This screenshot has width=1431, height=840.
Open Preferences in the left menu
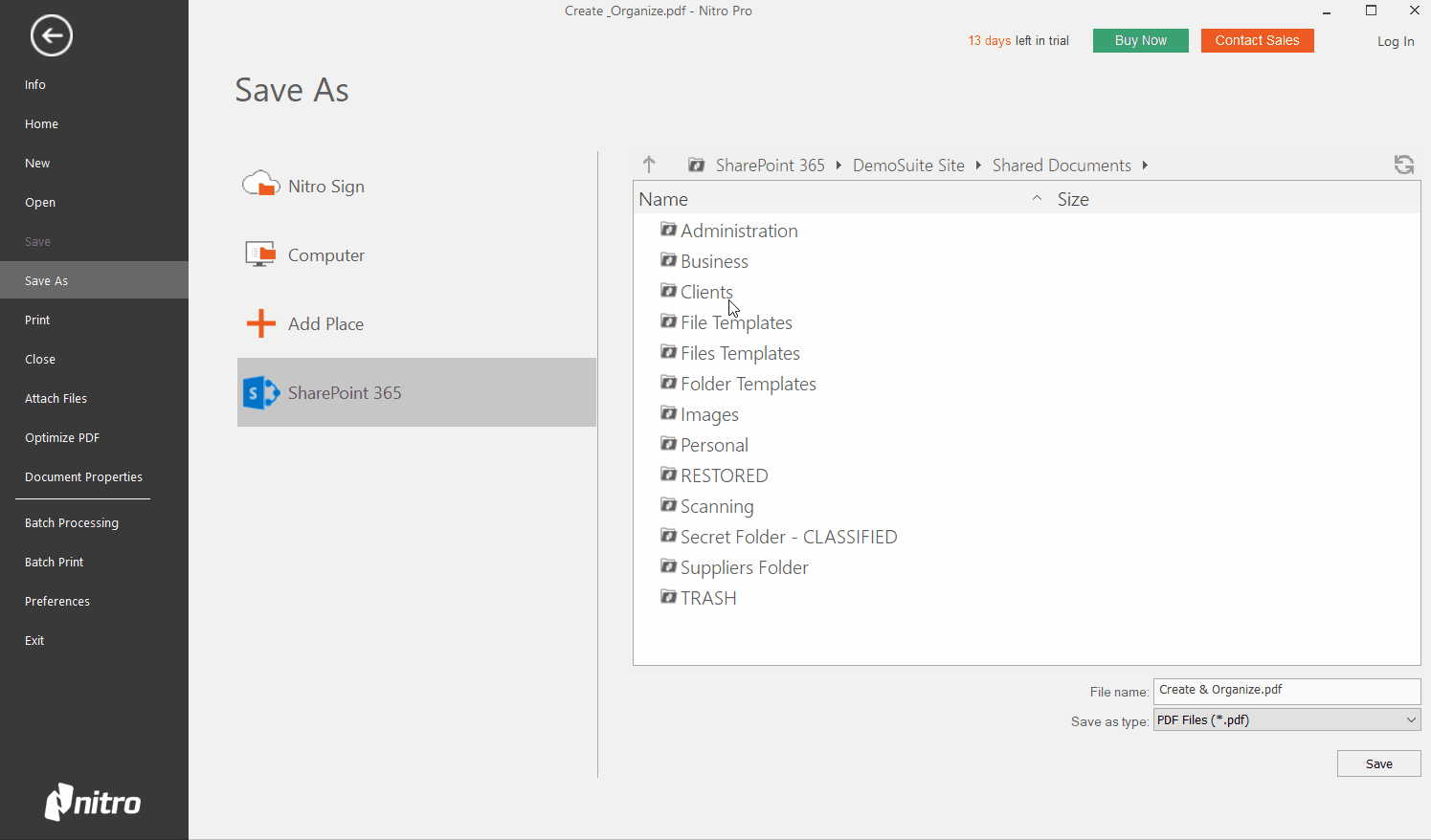pyautogui.click(x=57, y=601)
